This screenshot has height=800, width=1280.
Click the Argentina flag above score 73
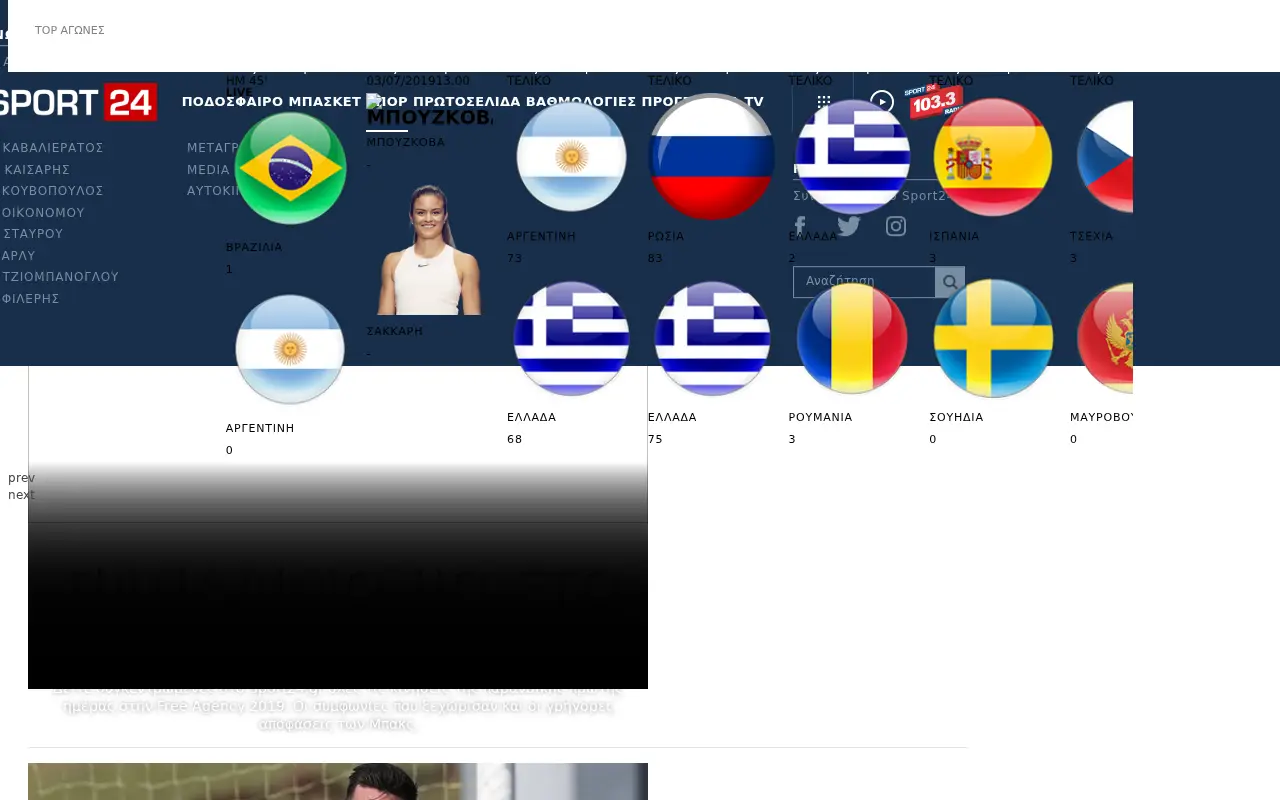(x=571, y=157)
